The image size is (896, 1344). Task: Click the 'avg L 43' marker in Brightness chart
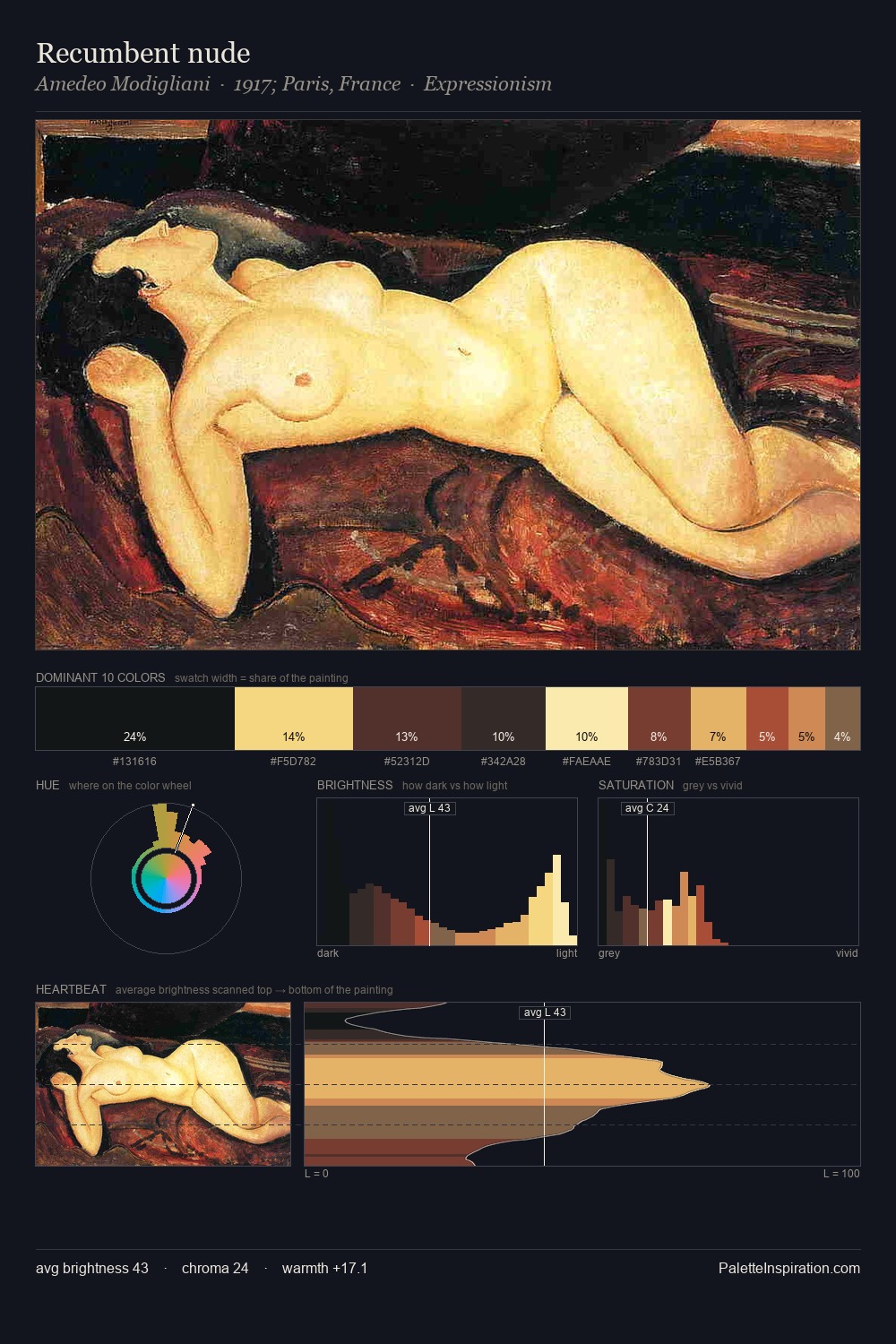429,808
